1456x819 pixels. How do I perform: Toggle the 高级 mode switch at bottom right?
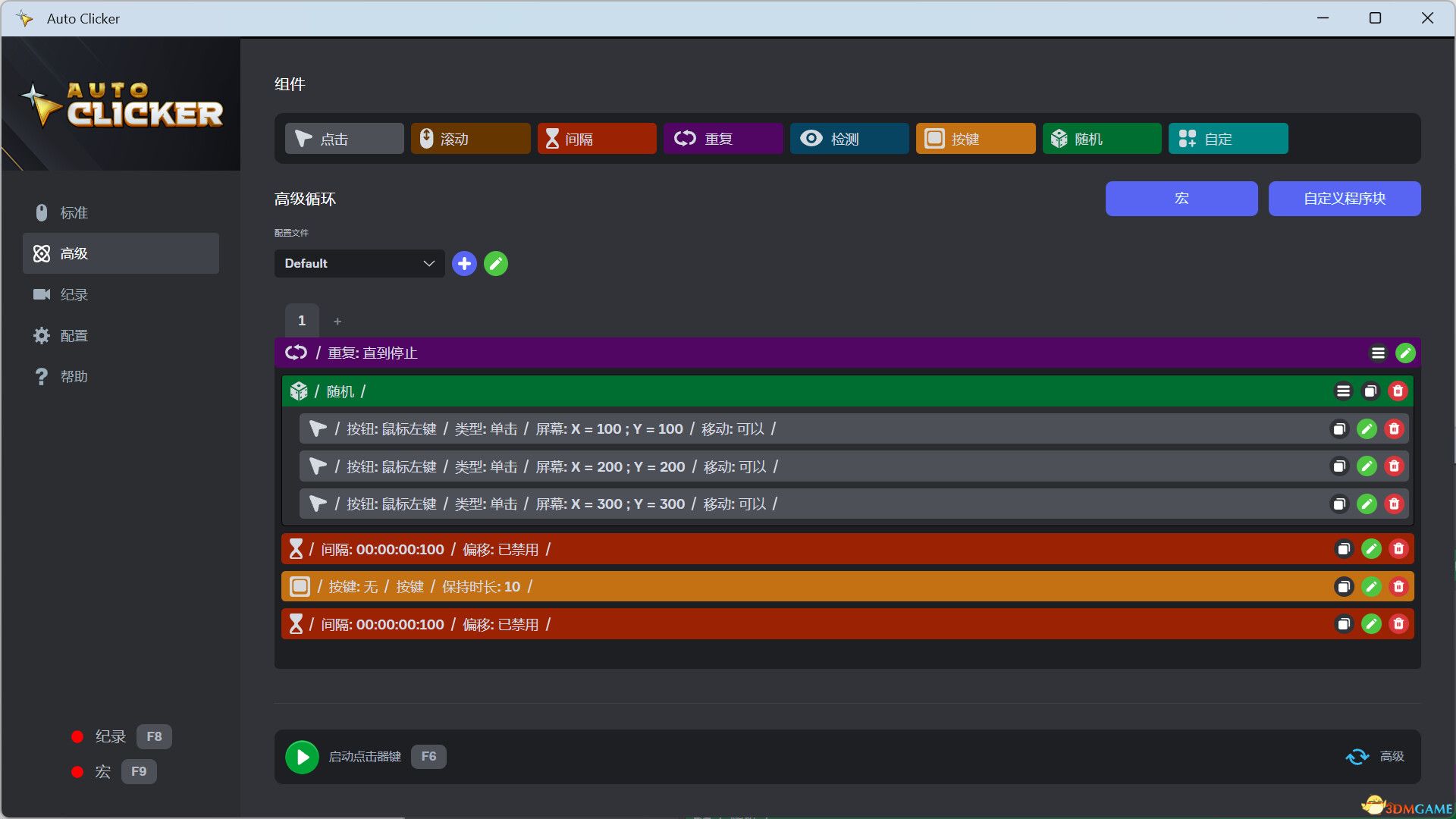(x=1357, y=756)
